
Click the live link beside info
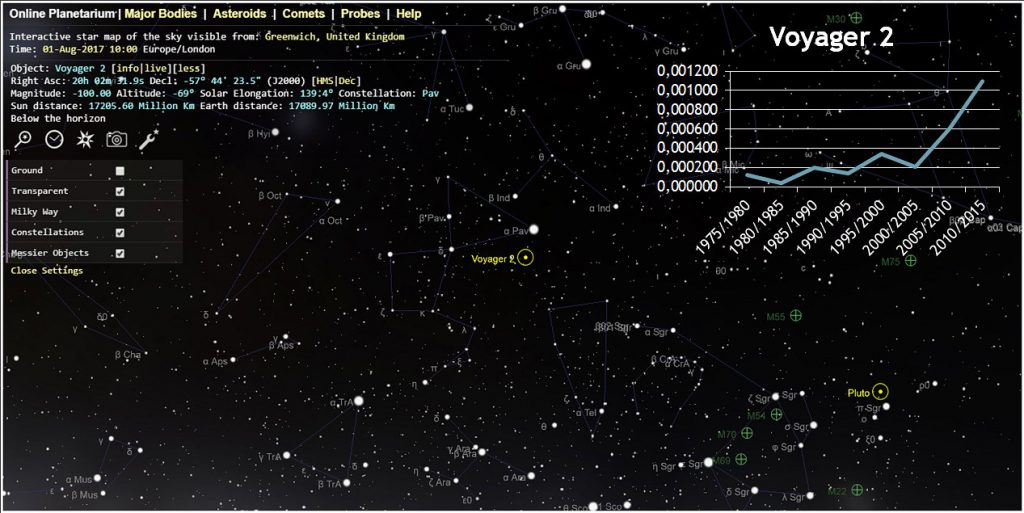pos(155,69)
